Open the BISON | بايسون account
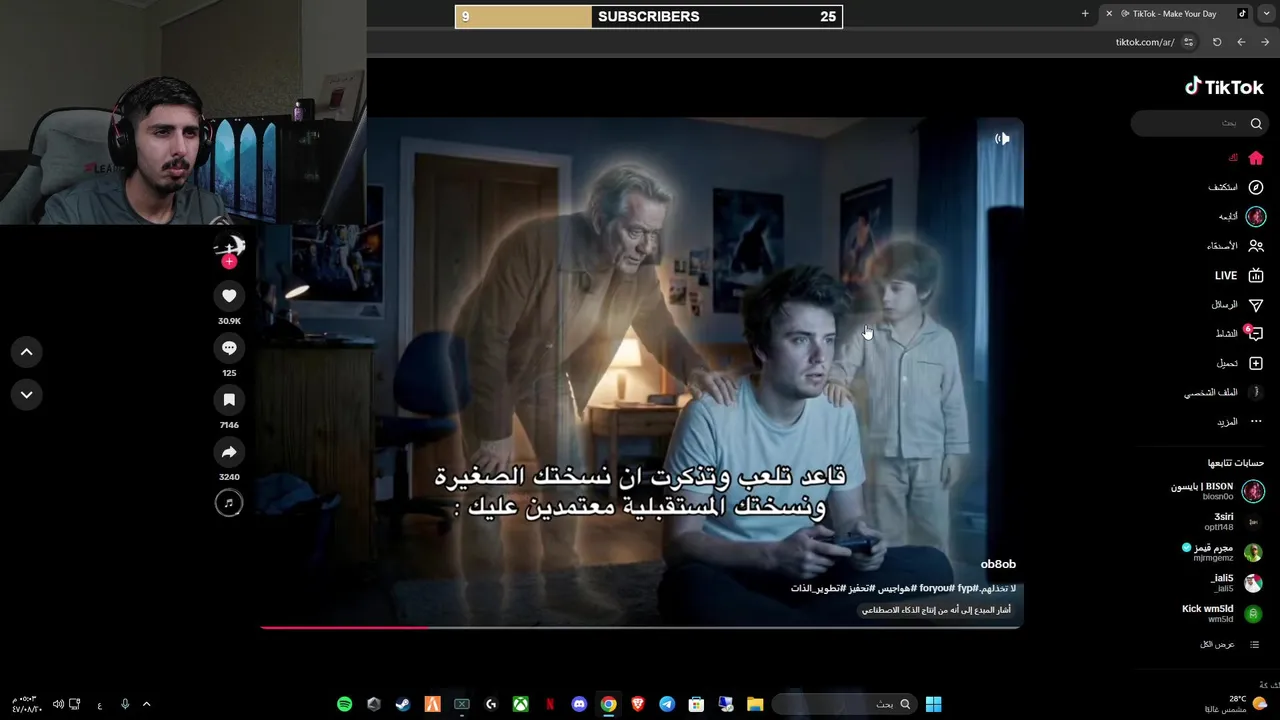 pyautogui.click(x=1217, y=491)
